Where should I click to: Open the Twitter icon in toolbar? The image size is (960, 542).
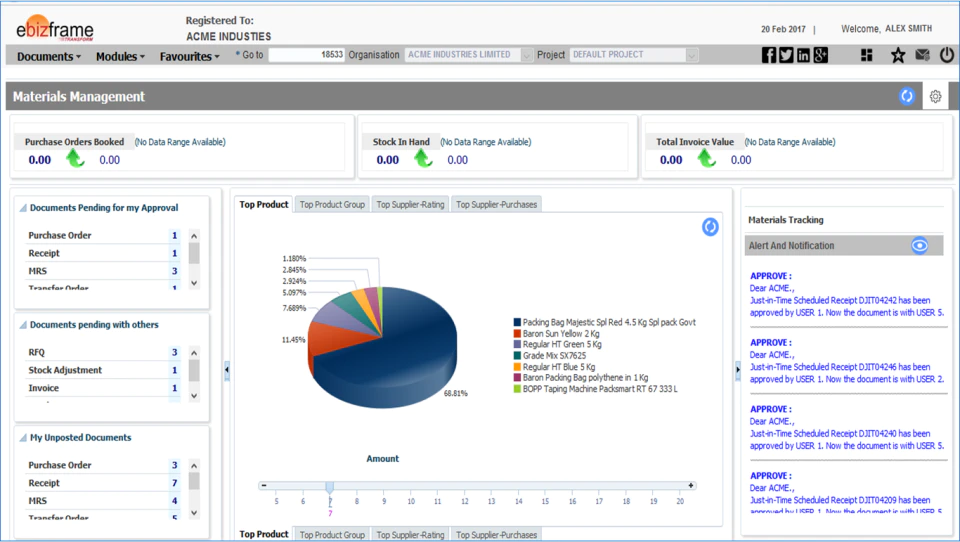786,55
